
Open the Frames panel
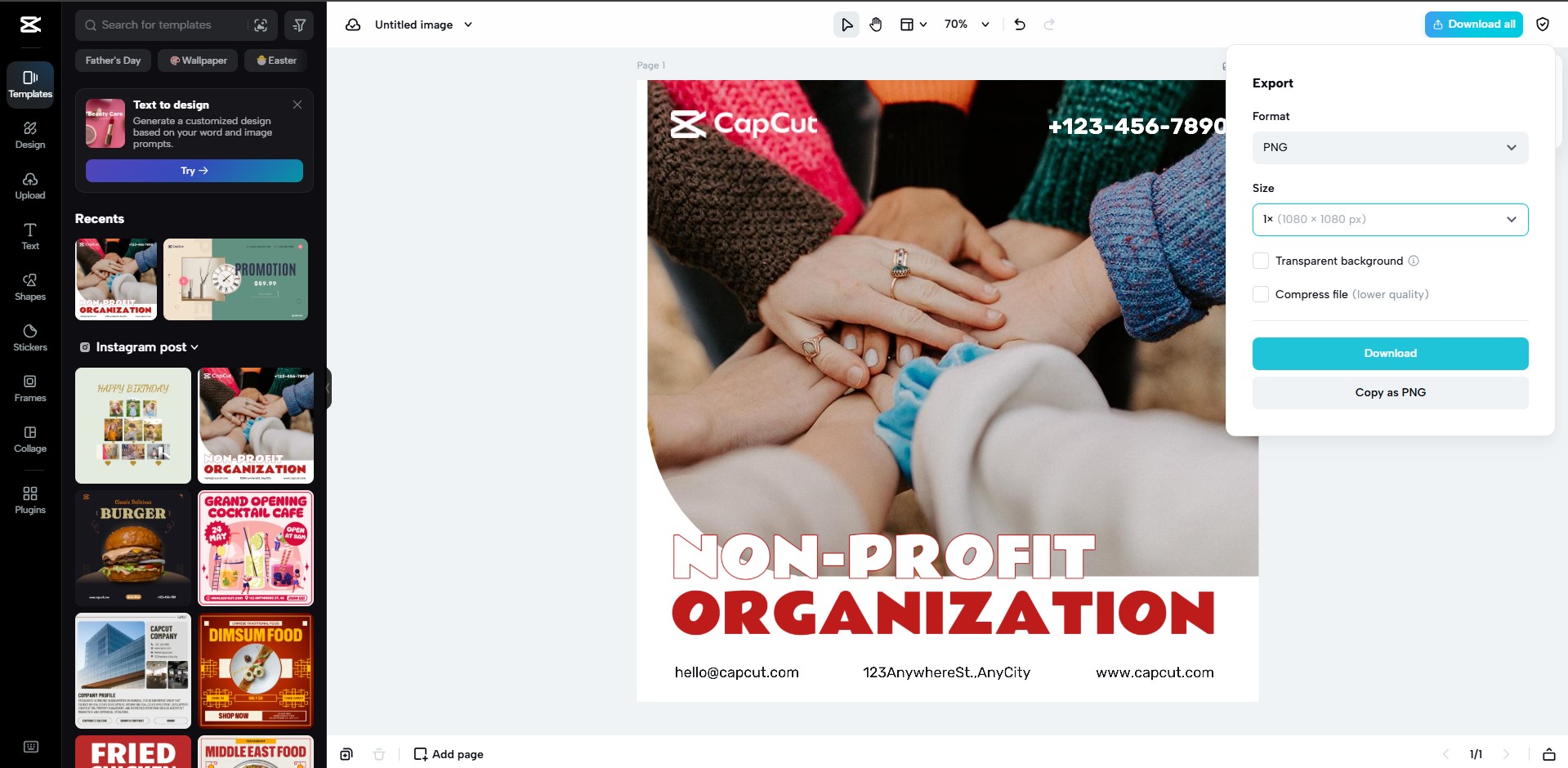(x=30, y=388)
